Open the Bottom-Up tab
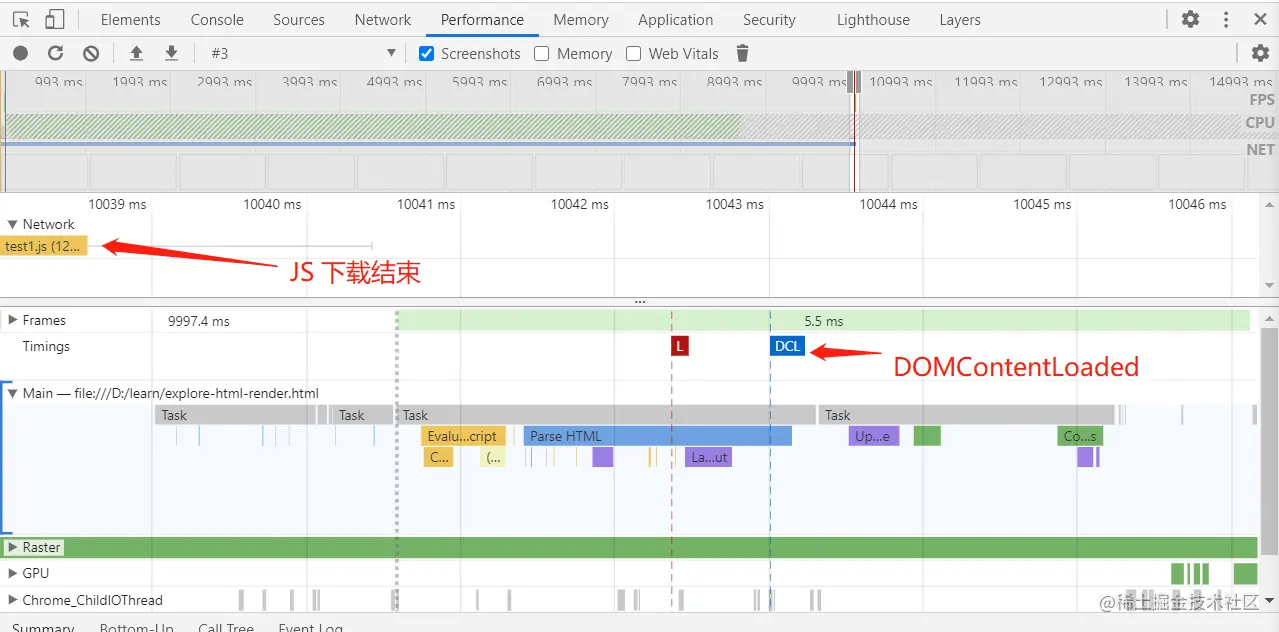 (136, 627)
